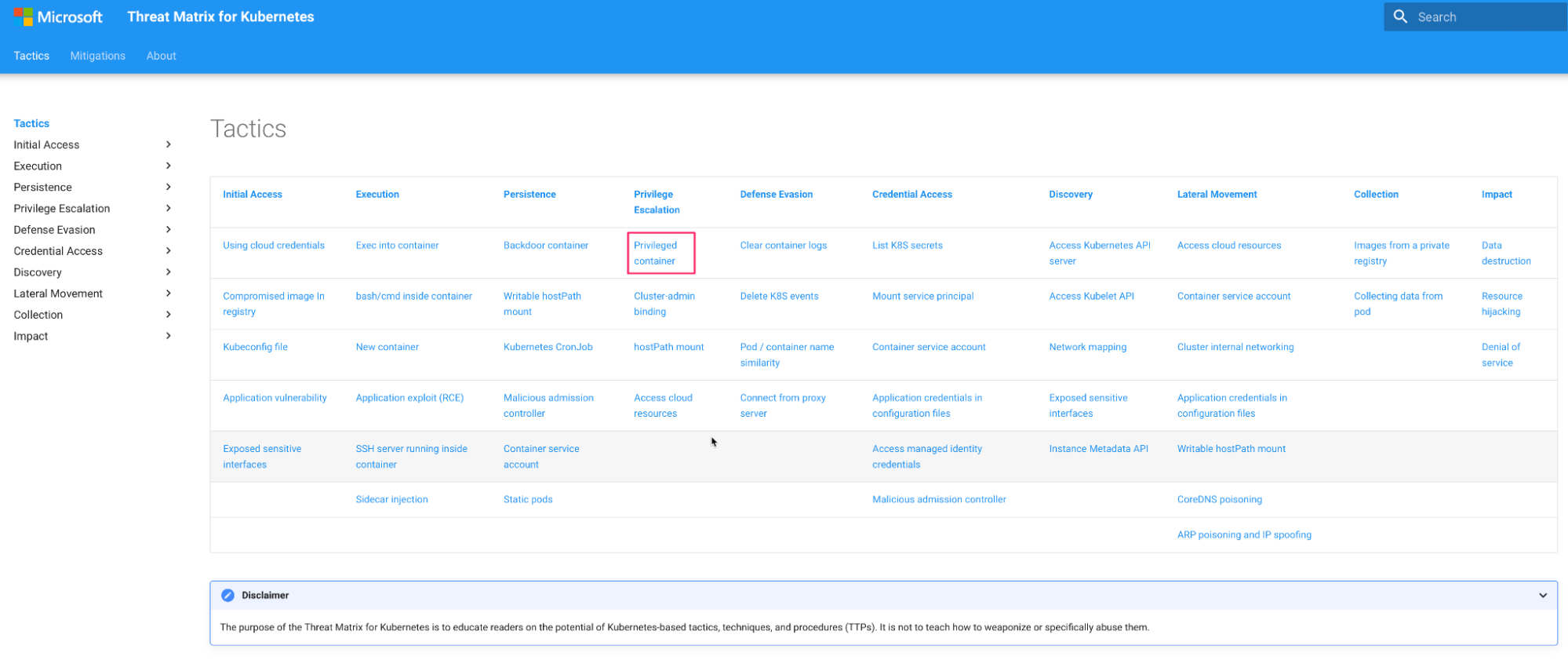Open the Persistence column header
The image size is (1568, 660).
click(x=529, y=195)
